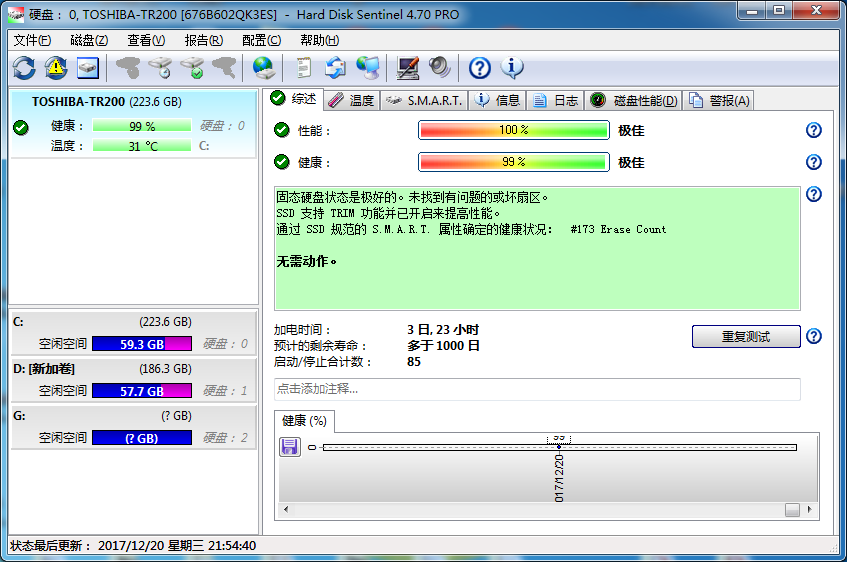
Task: Click the (? GB) free space bar
Action: coord(142,438)
